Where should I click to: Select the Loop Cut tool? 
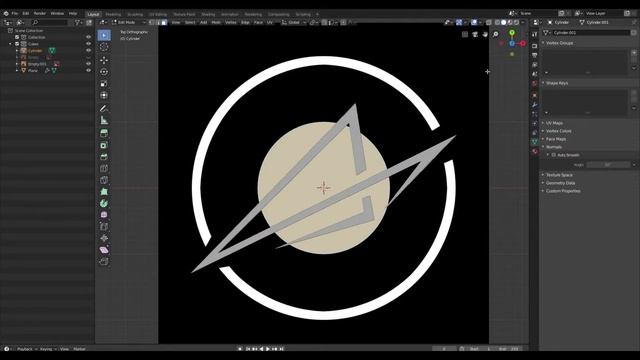[104, 169]
